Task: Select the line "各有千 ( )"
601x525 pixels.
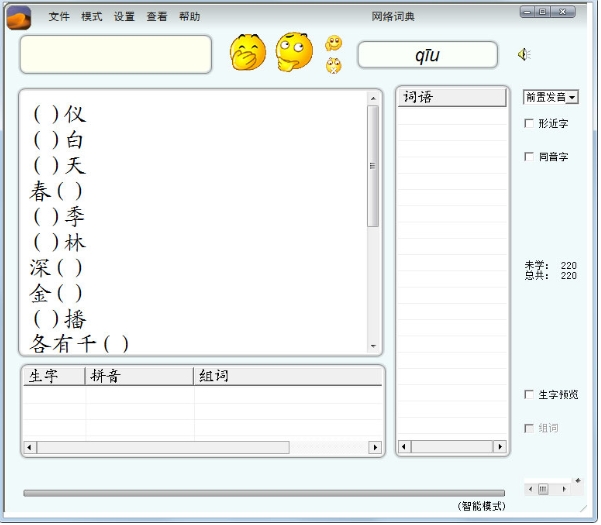Action: click(79, 344)
